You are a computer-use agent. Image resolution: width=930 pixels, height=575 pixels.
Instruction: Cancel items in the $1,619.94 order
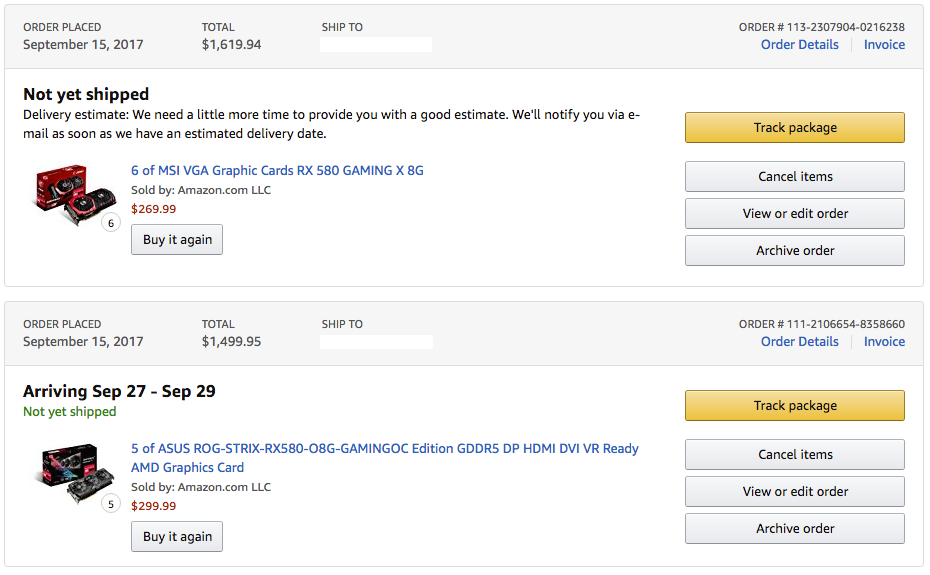[795, 177]
